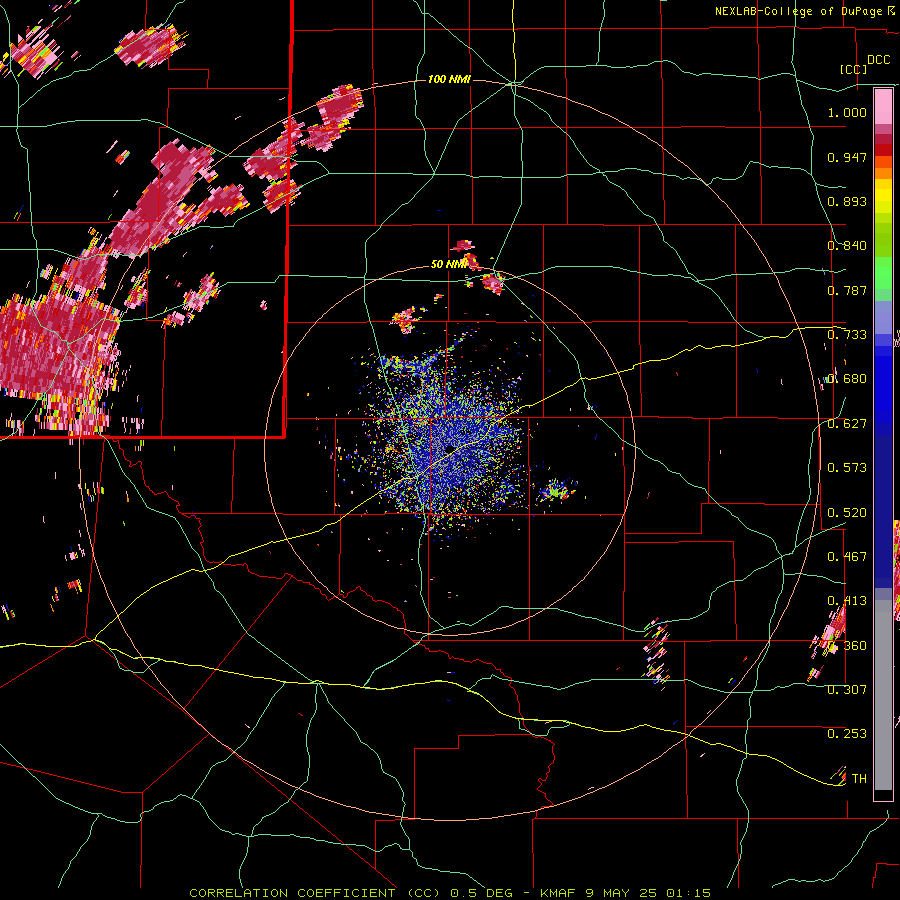This screenshot has height=900, width=900.
Task: Click the 1.000 scale value
Action: click(847, 112)
